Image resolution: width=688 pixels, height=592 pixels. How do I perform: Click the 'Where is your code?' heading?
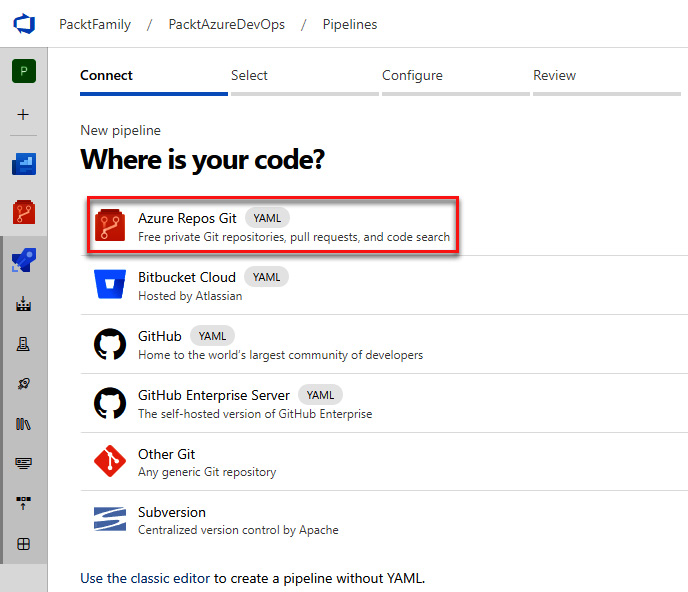tap(203, 159)
